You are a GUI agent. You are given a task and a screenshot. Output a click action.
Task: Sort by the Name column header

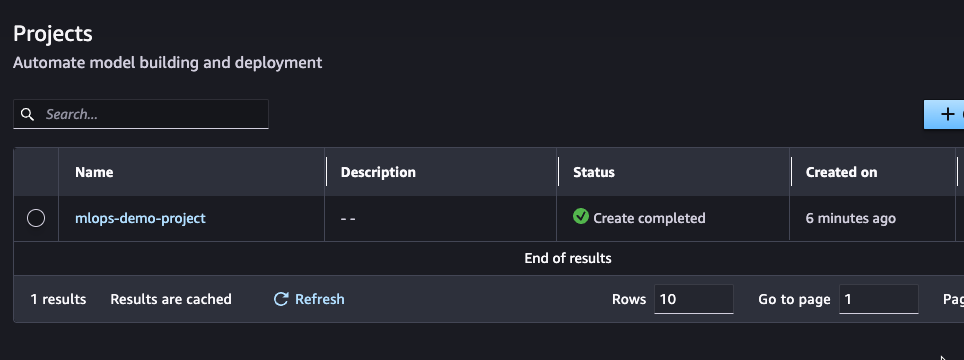[94, 172]
